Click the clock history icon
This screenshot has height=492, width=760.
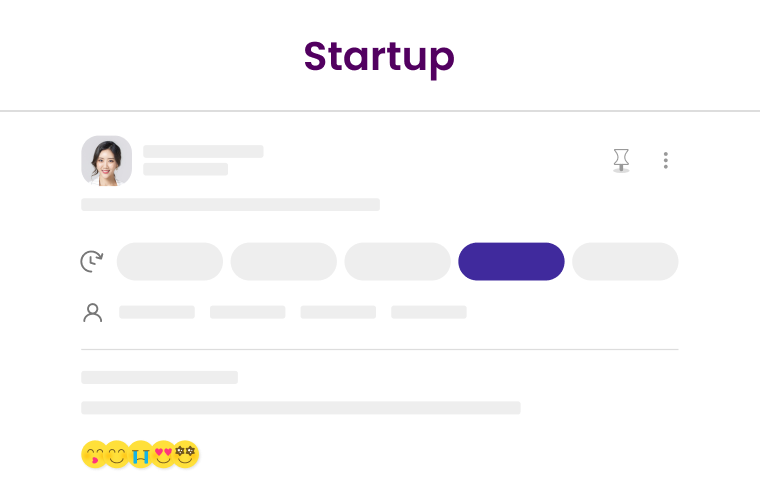[92, 262]
